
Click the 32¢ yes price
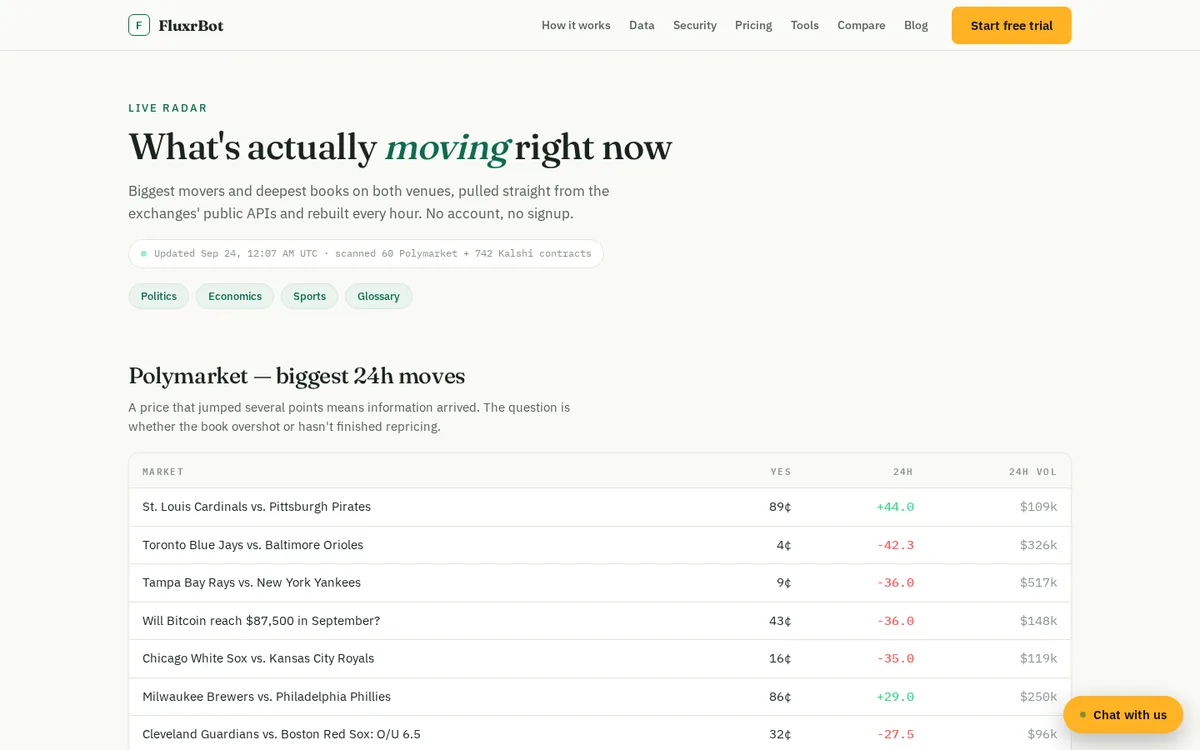pos(780,734)
